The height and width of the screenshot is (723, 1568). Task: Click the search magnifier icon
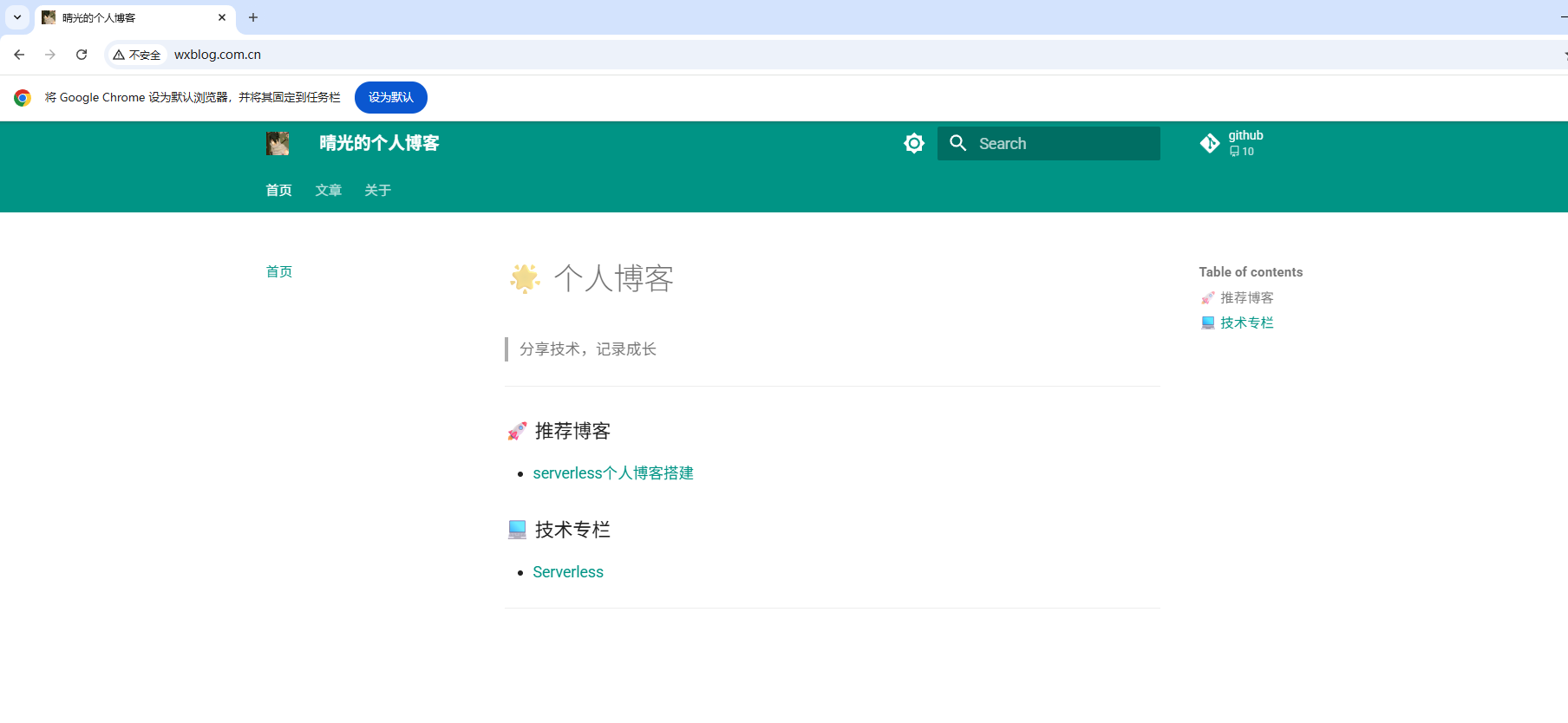[957, 143]
